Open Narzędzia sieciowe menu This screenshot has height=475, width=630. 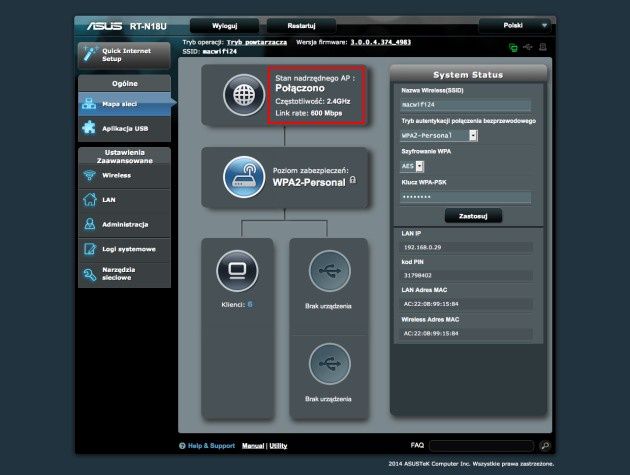(125, 274)
